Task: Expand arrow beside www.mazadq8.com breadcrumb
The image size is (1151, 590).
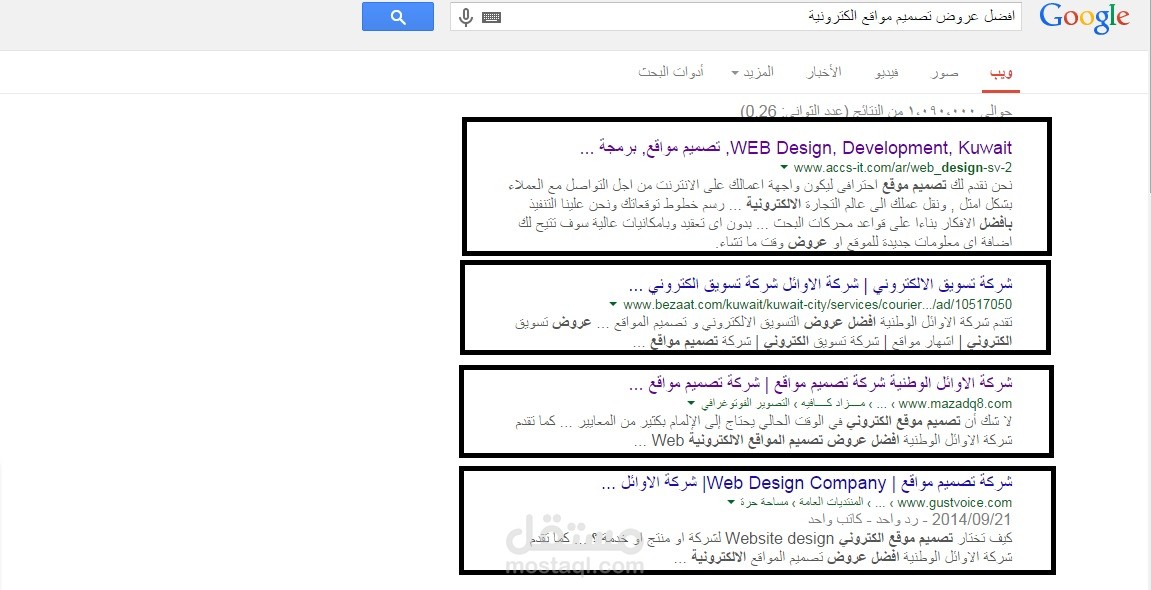Action: [x=690, y=404]
